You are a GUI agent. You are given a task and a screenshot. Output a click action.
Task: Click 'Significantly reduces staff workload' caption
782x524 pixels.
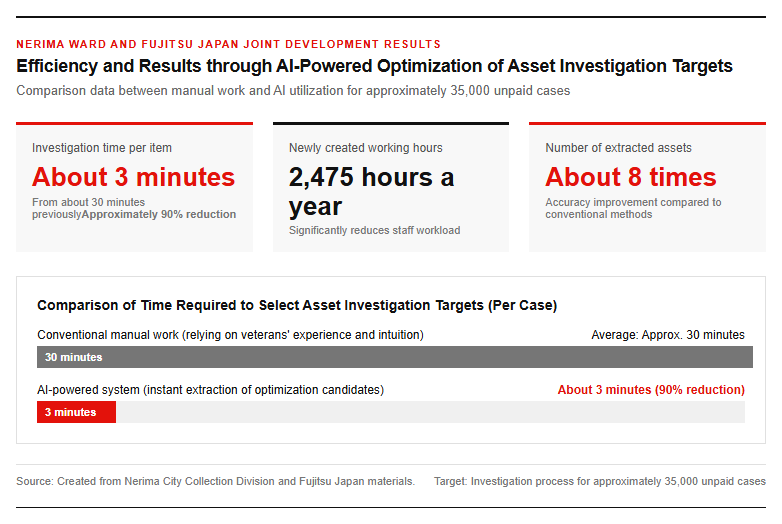tap(375, 230)
